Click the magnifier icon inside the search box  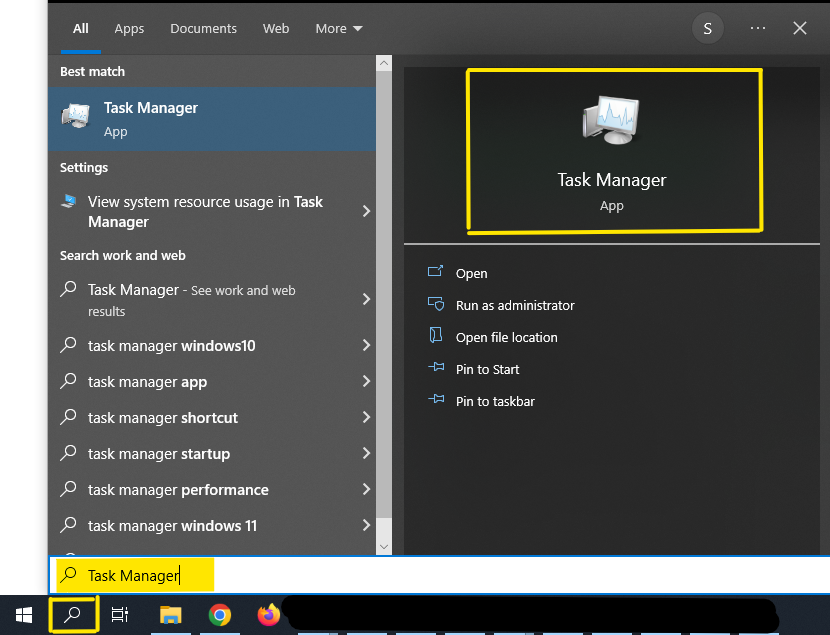pyautogui.click(x=68, y=574)
